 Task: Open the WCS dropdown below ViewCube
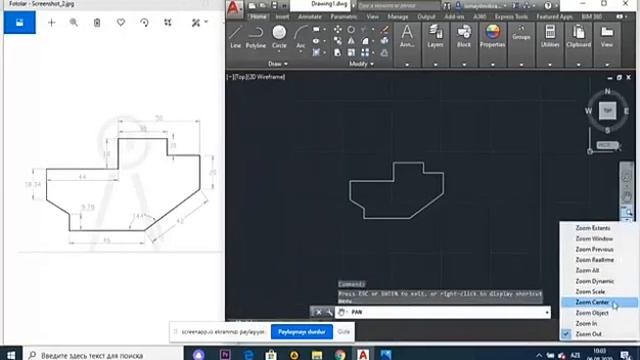pyautogui.click(x=607, y=145)
